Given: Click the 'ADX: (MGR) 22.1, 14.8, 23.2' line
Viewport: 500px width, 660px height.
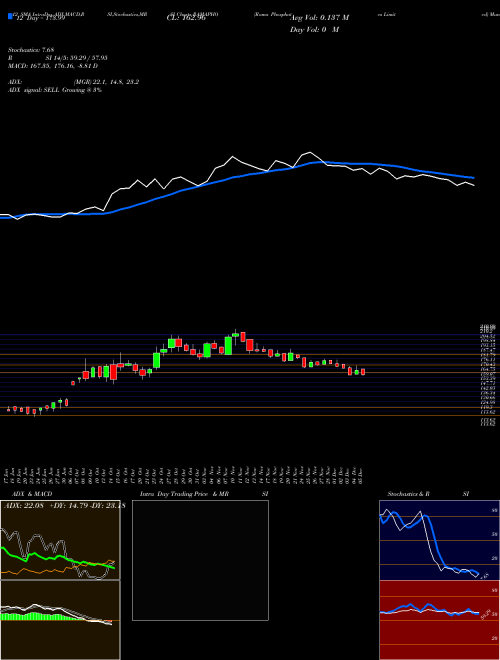Looking at the screenshot, I should pyautogui.click(x=74, y=82).
